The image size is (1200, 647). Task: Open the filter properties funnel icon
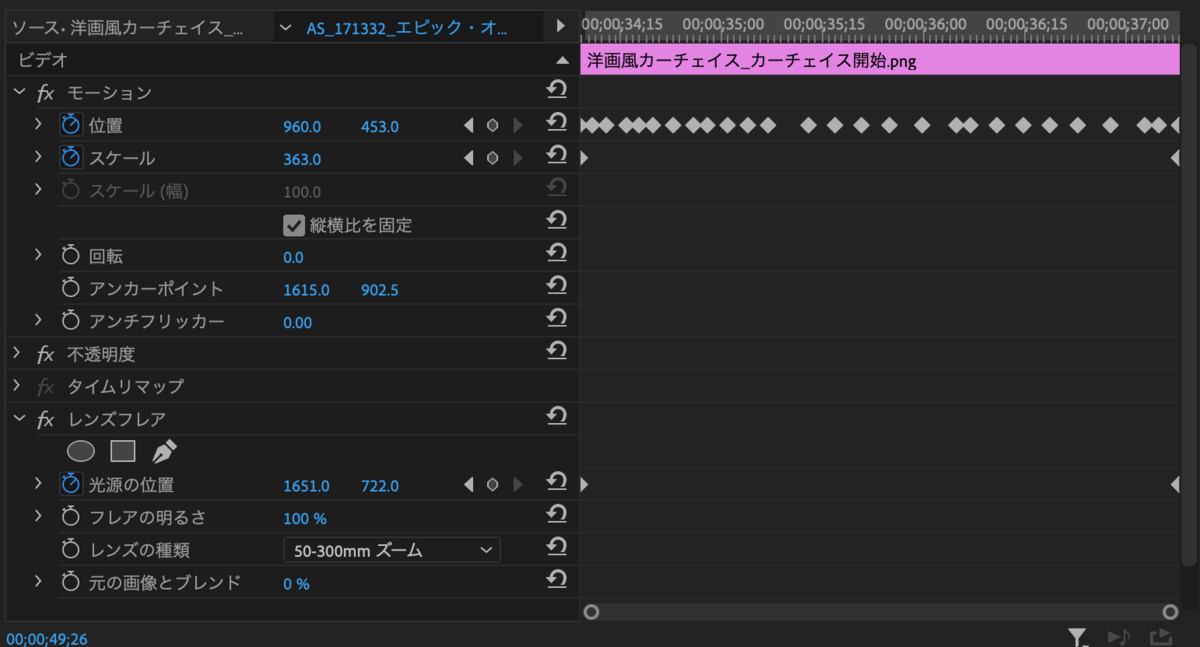pos(1077,636)
